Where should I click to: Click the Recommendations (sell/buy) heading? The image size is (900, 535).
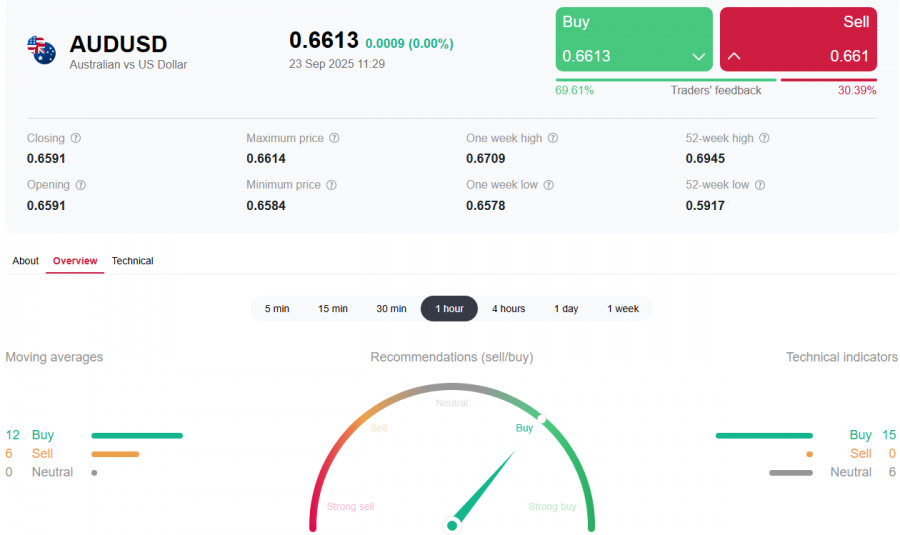point(452,357)
